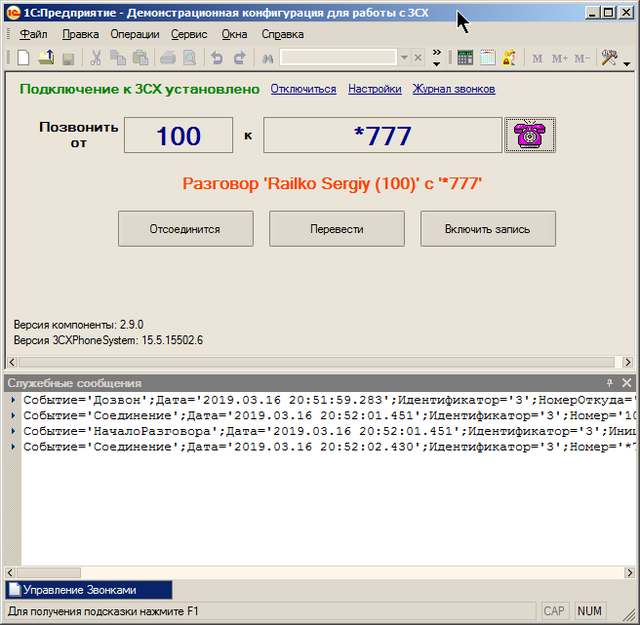Image resolution: width=640 pixels, height=625 pixels.
Task: Open the calendar toolbar icon
Action: (x=487, y=58)
